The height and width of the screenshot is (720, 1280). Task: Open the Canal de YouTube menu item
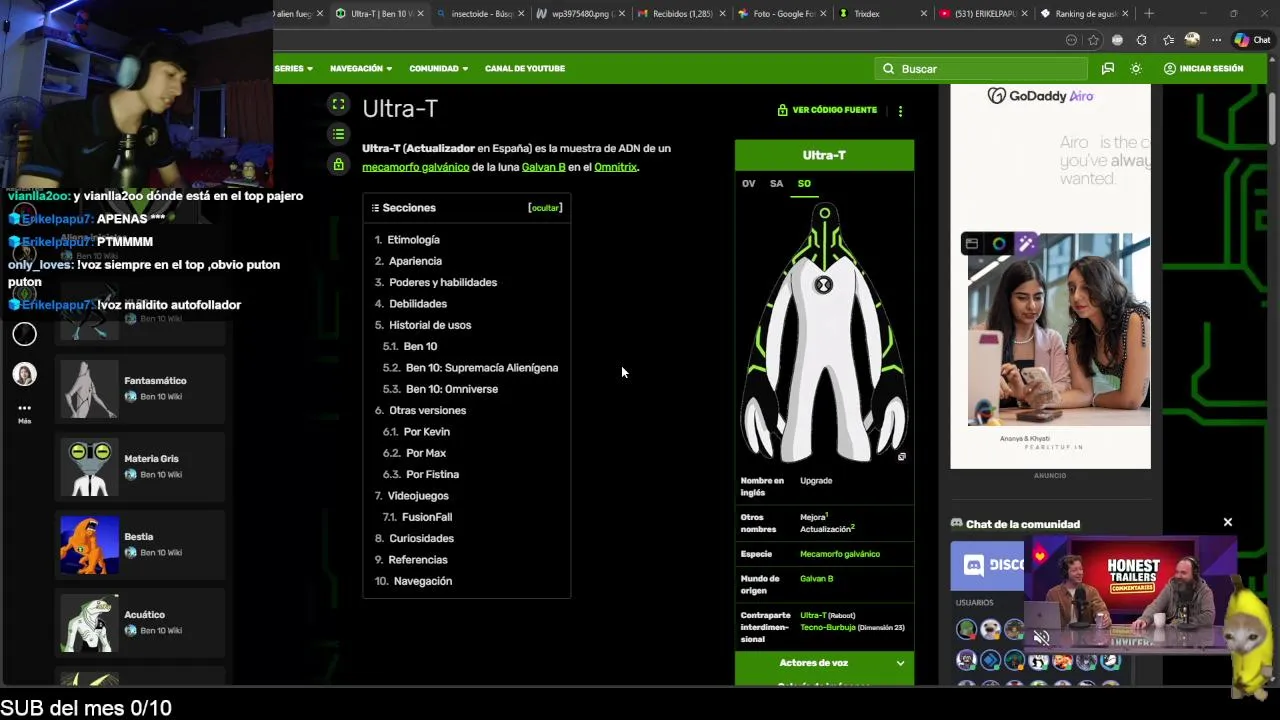tap(525, 69)
